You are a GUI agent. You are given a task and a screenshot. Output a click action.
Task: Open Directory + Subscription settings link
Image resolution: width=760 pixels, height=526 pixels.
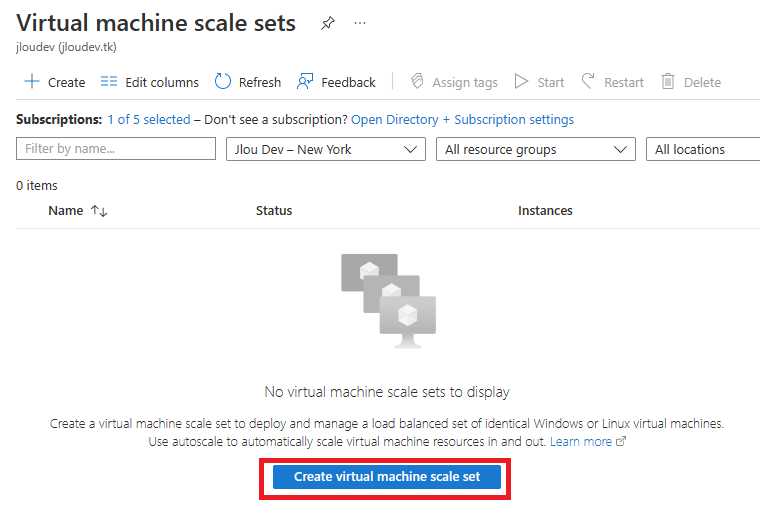pos(462,119)
